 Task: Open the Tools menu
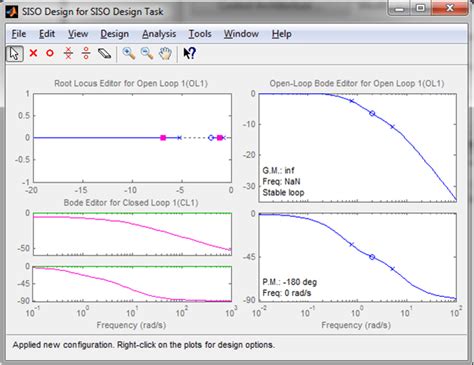(200, 34)
